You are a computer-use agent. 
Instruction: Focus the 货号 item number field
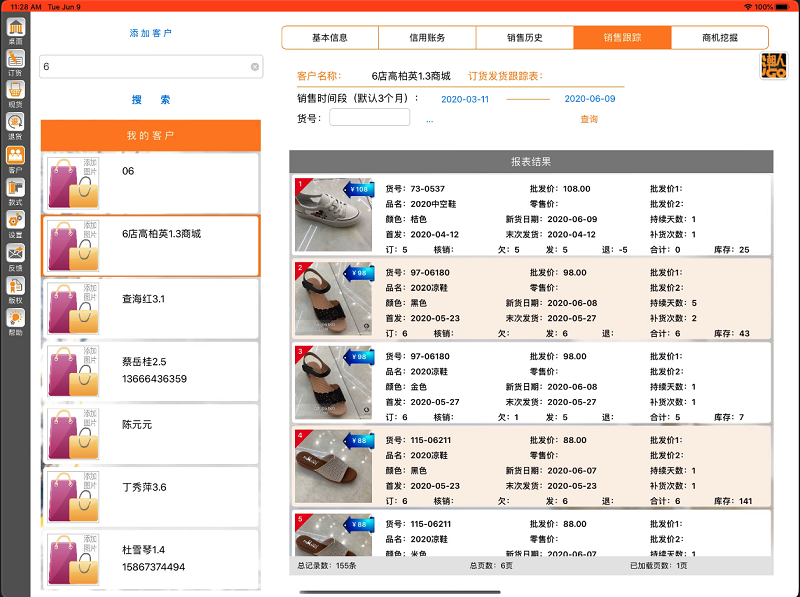[369, 117]
